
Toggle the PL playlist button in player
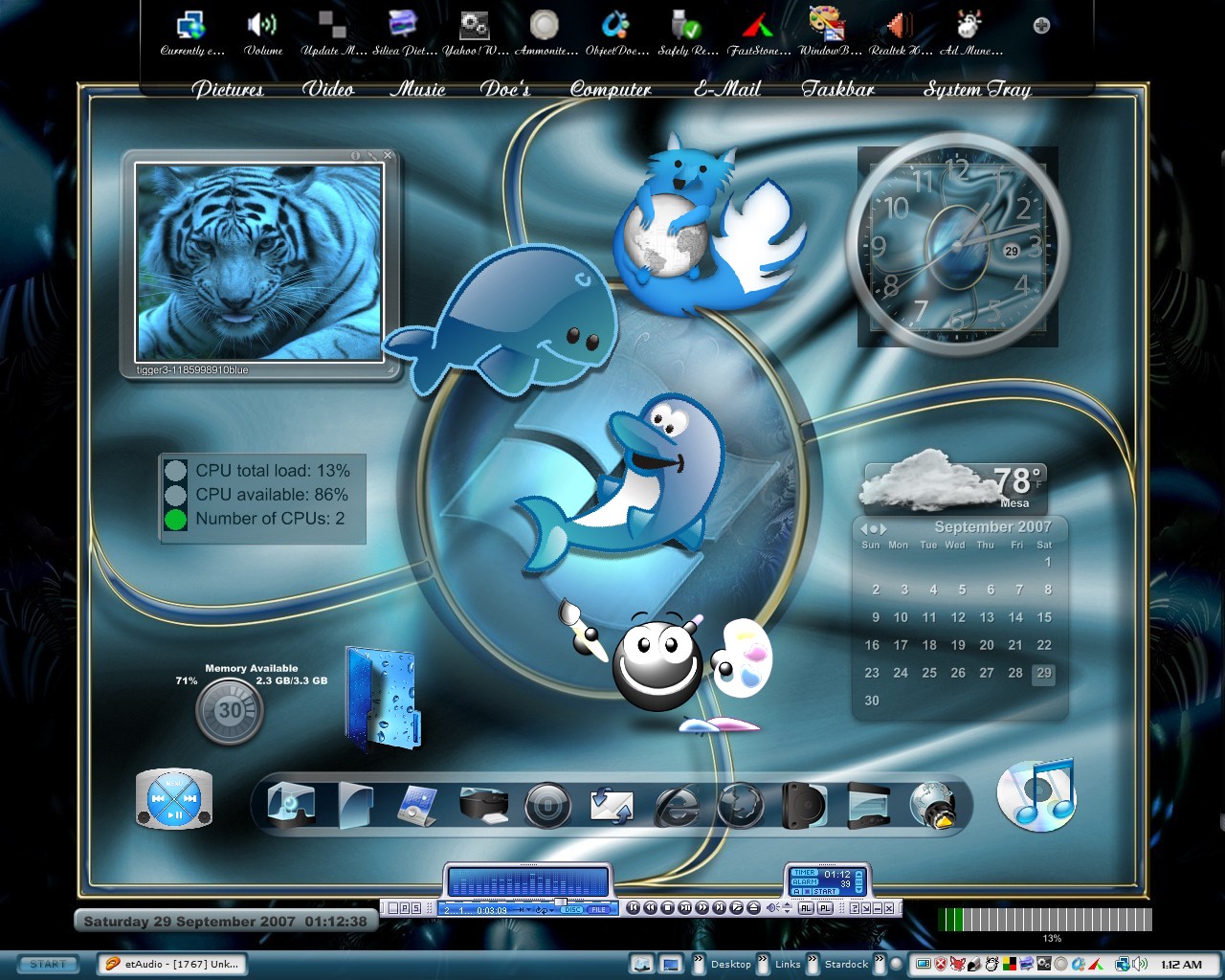tap(825, 907)
